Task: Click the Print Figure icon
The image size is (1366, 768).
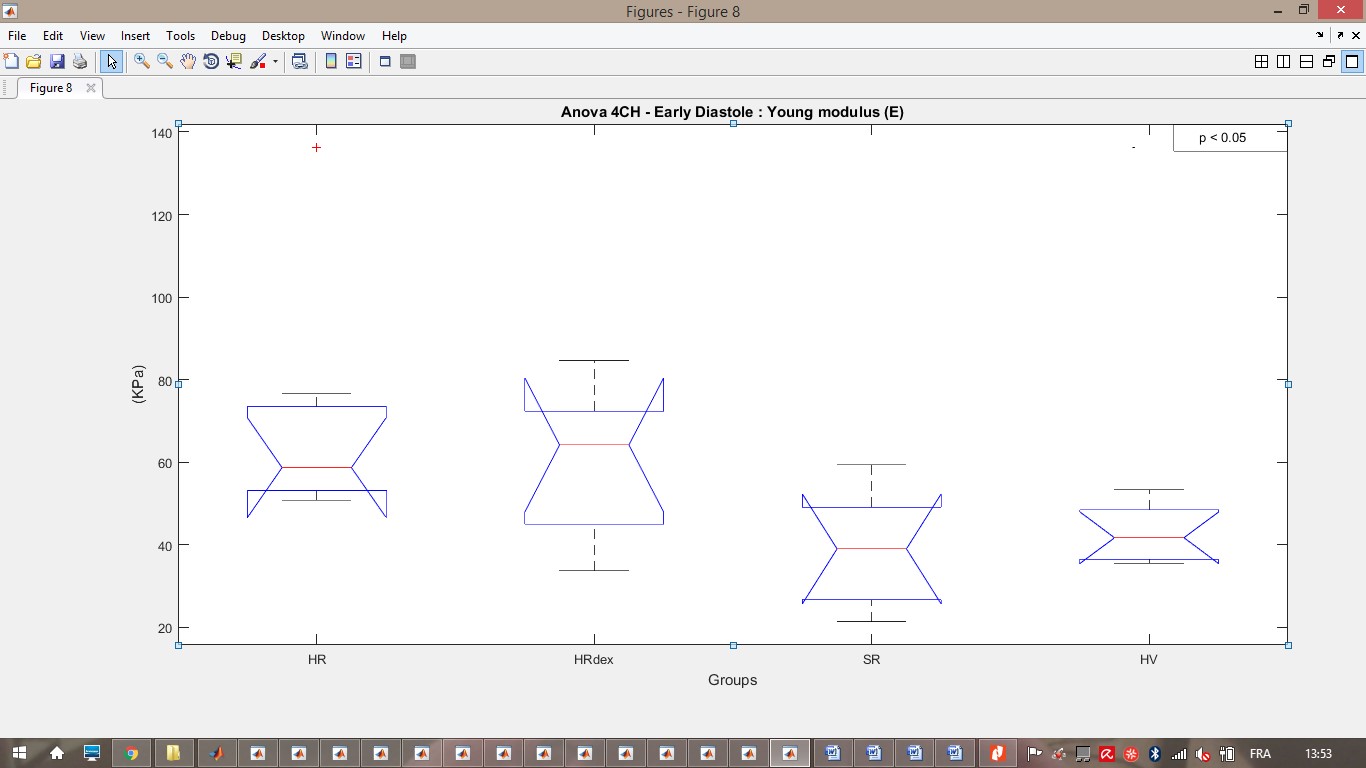Action: (x=80, y=62)
